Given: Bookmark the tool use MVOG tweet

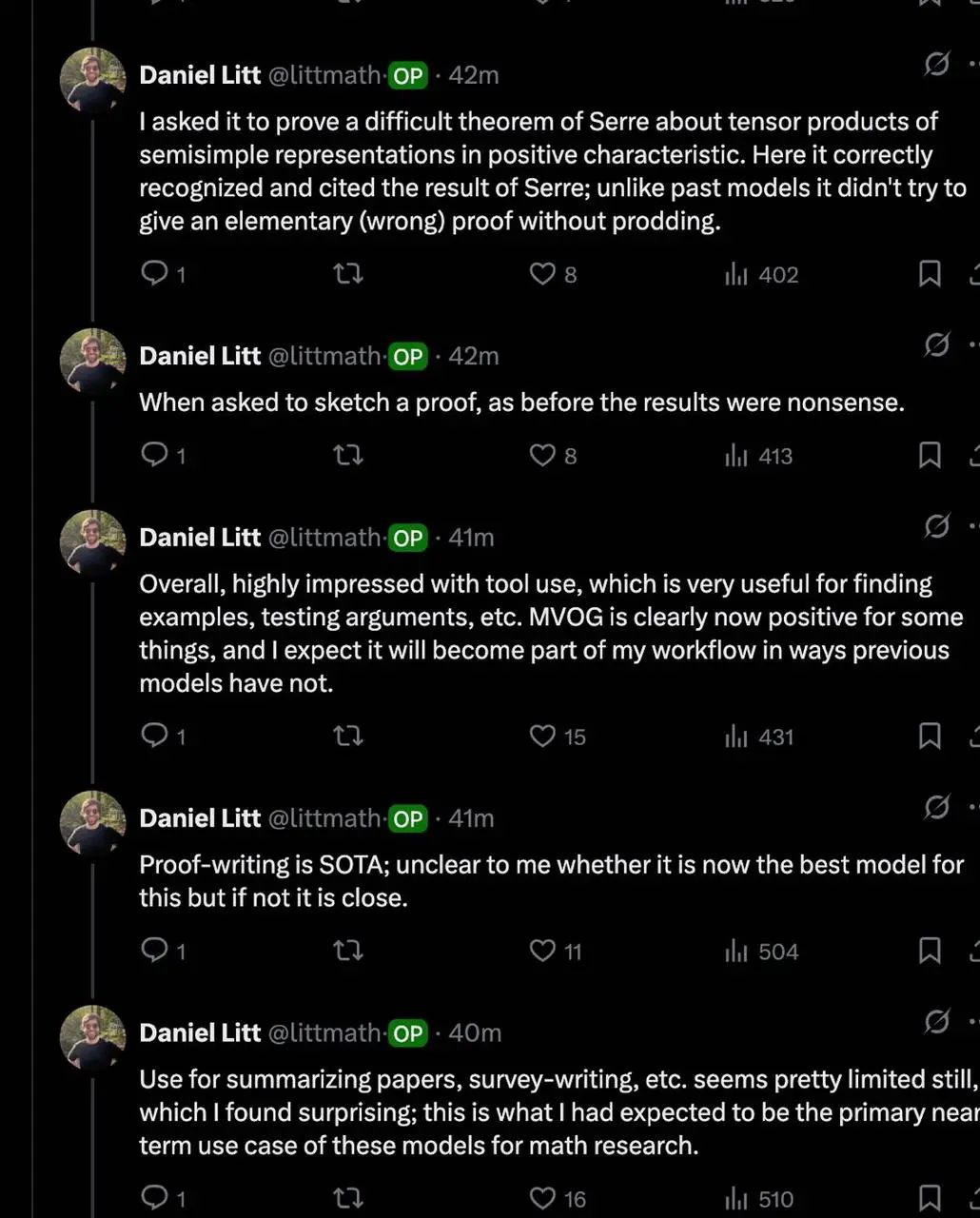Looking at the screenshot, I should coord(929,737).
